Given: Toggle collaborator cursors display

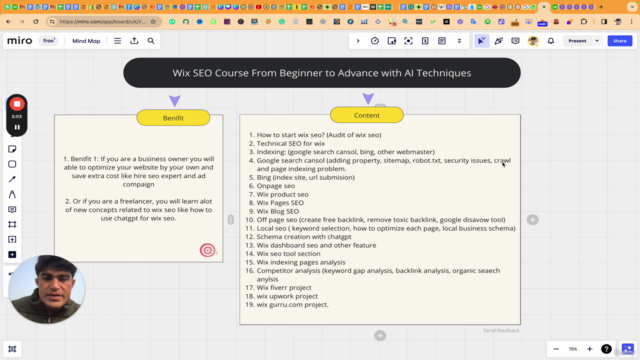Looking at the screenshot, I should [x=482, y=41].
